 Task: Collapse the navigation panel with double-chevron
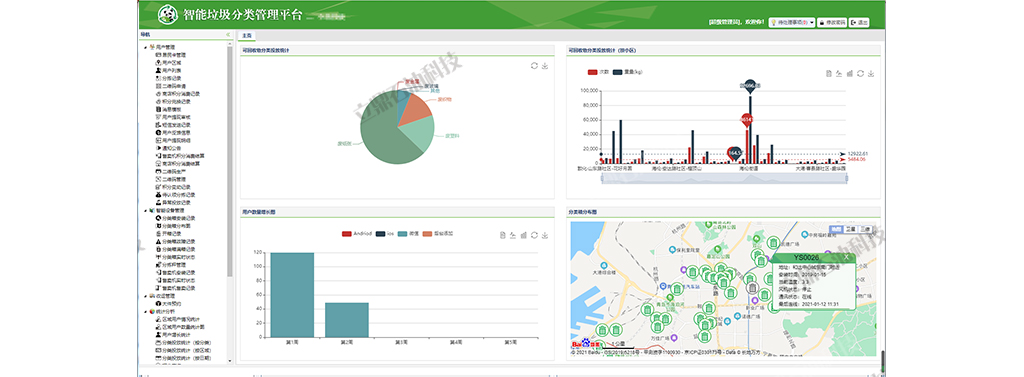228,34
